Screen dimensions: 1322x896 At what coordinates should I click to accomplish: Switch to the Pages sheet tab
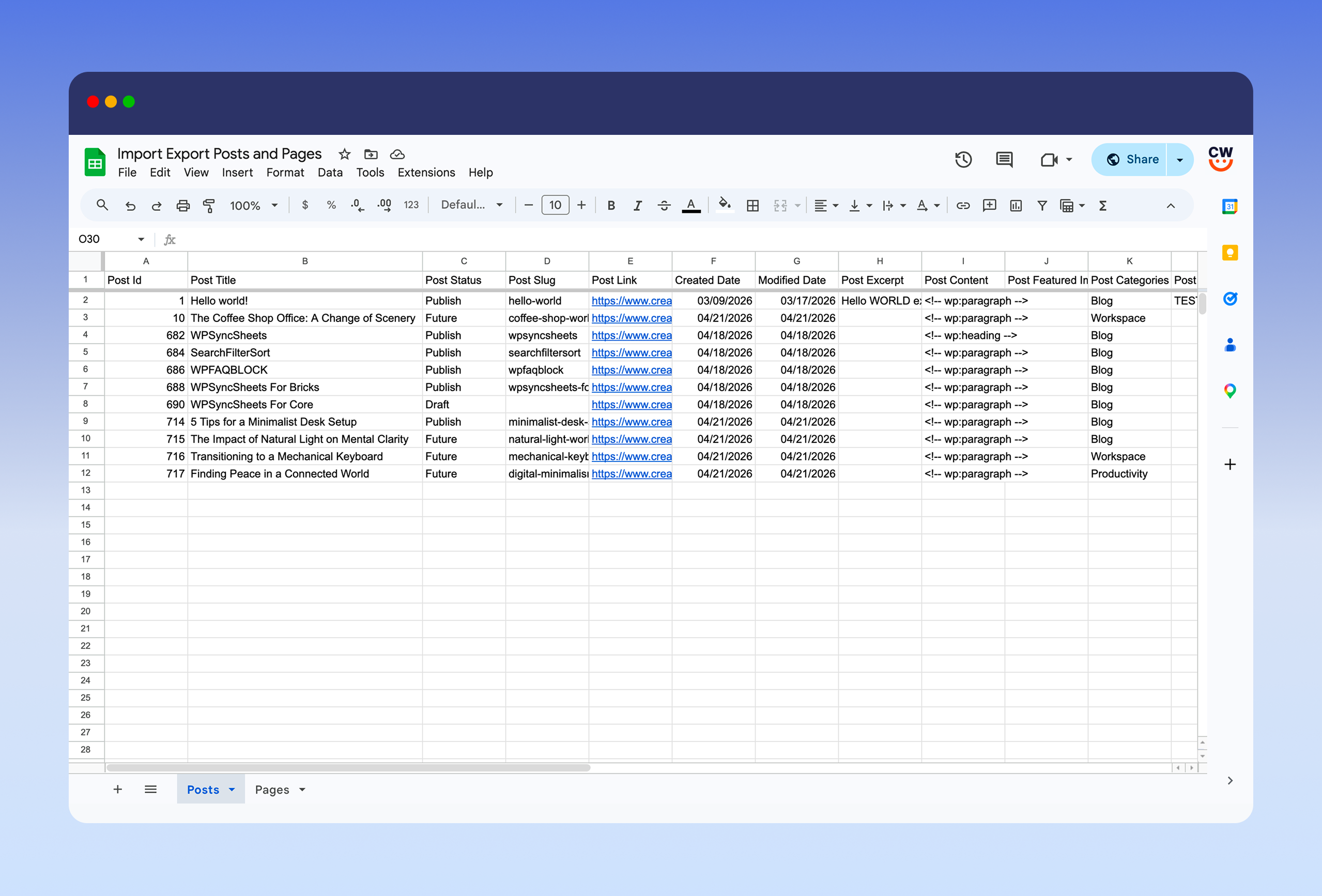(272, 790)
